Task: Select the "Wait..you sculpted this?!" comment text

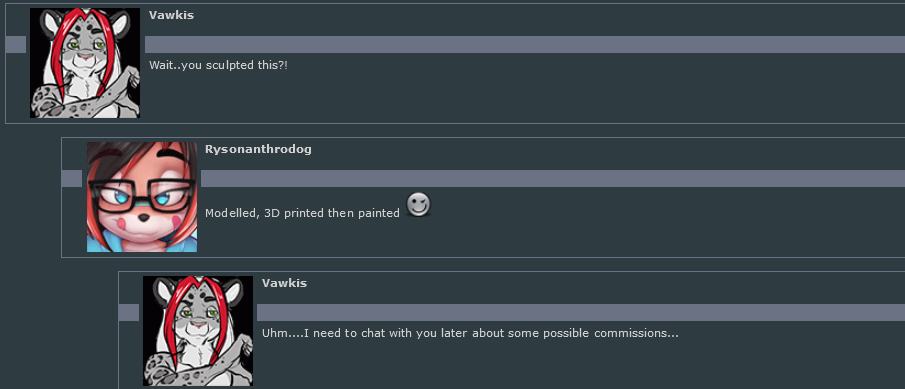Action: 218,65
